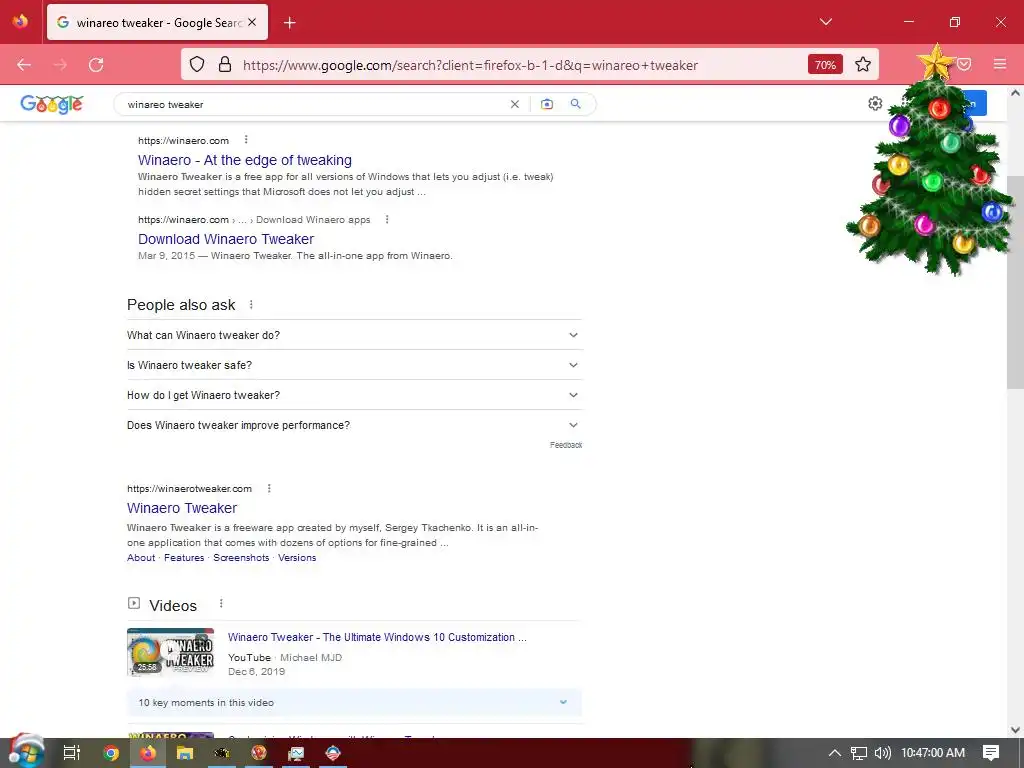Click the scrollbar down arrow
This screenshot has width=1024, height=768.
(1015, 729)
